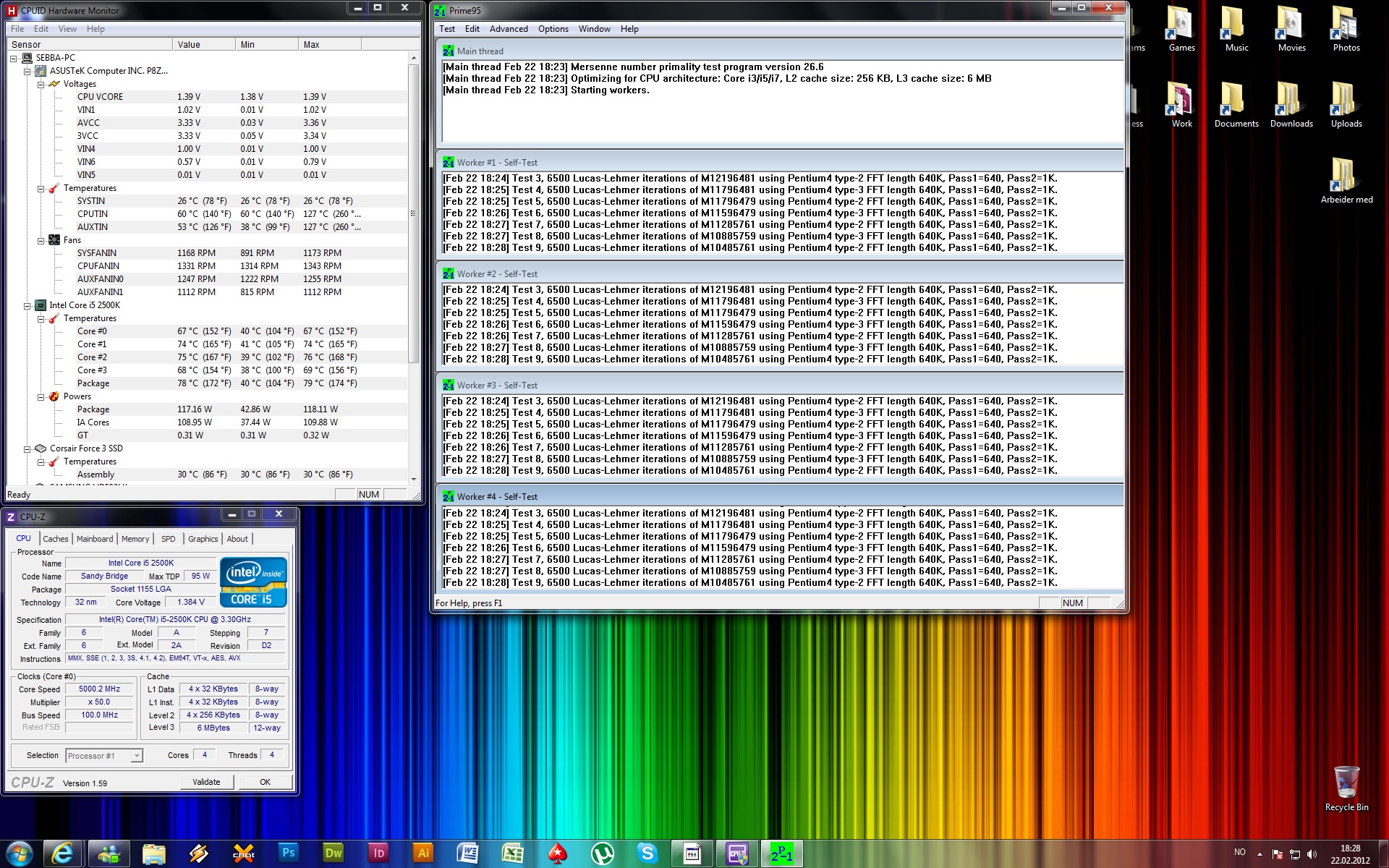The width and height of the screenshot is (1389, 868).
Task: Open Microsoft Excel from the taskbar
Action: 513,854
